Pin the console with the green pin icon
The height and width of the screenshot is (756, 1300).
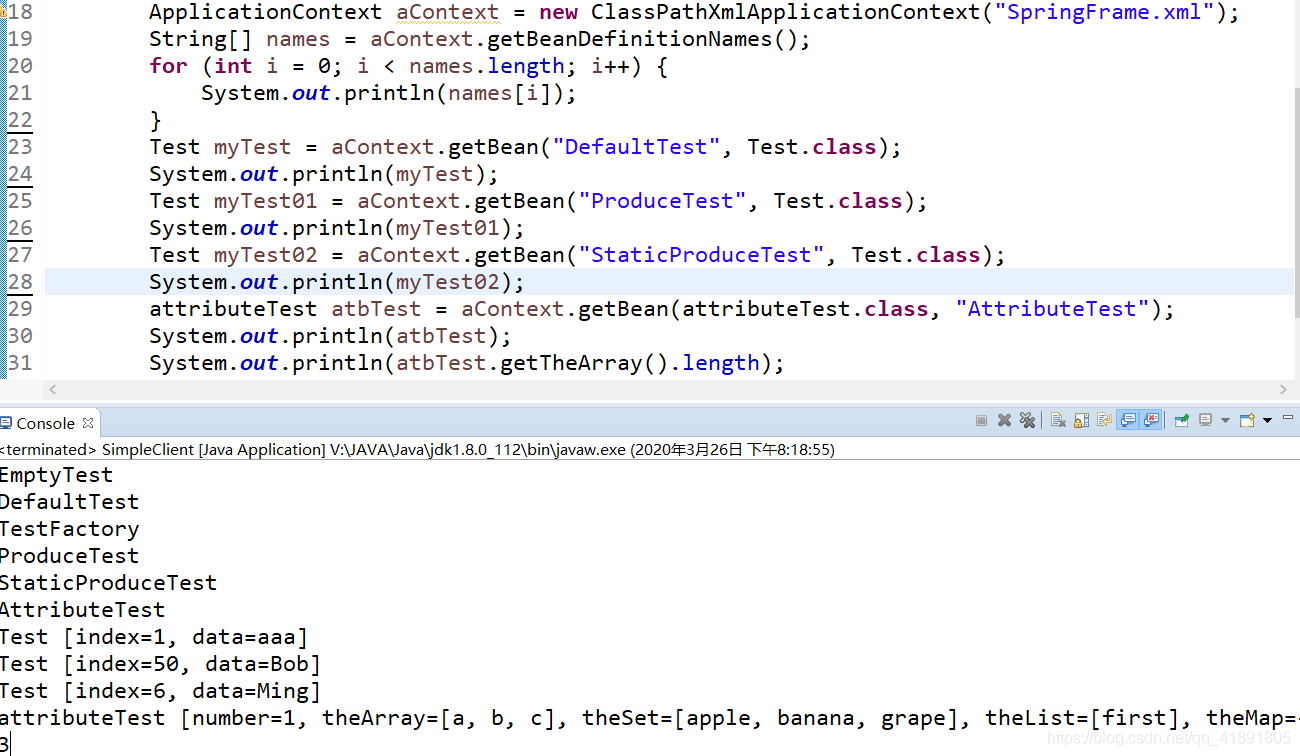coord(1181,420)
